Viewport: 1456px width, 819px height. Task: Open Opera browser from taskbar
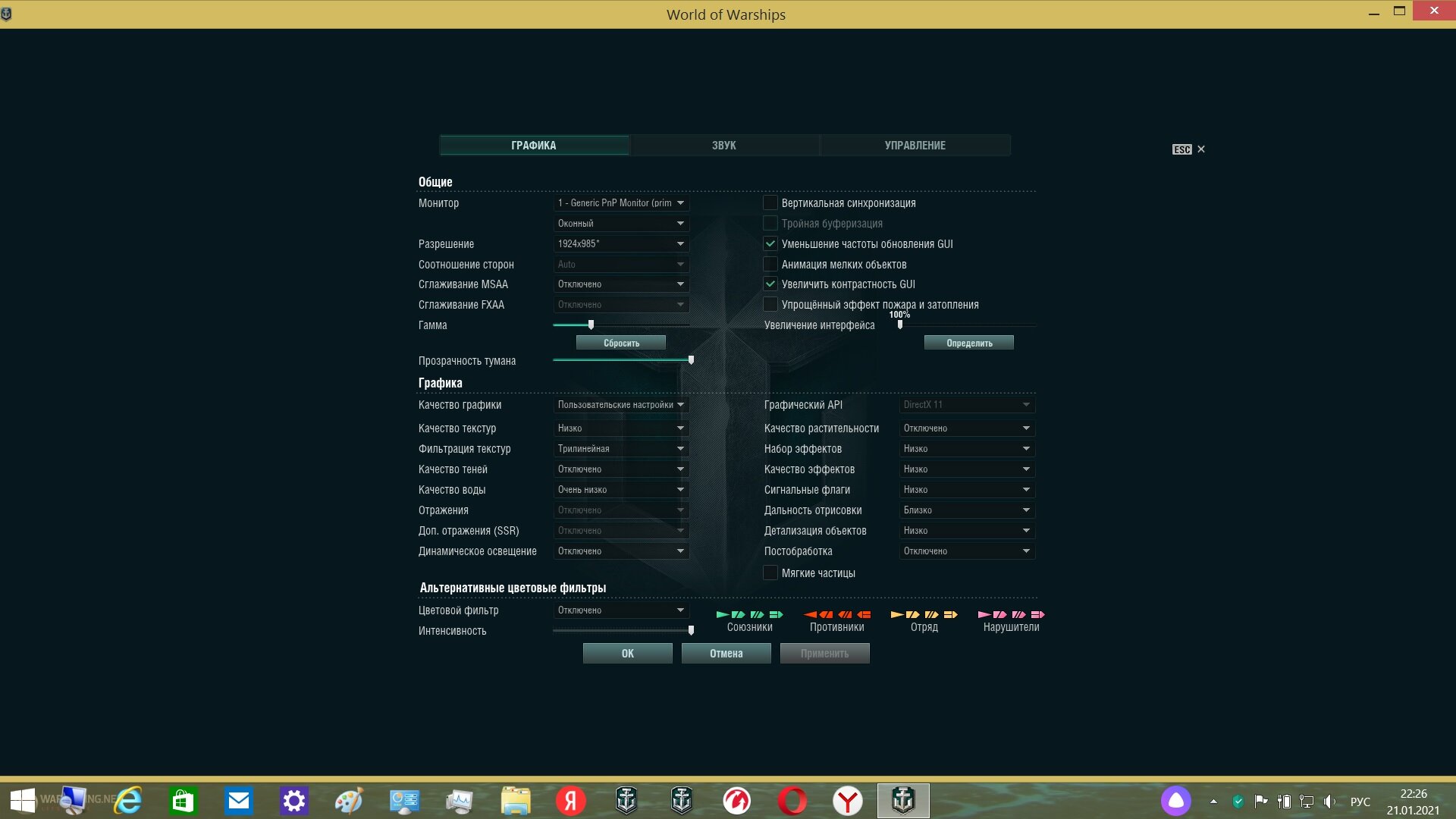(x=792, y=801)
